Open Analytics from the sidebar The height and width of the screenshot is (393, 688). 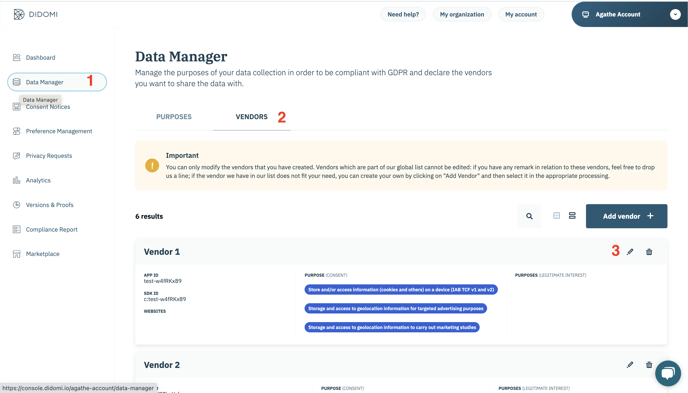click(x=38, y=180)
